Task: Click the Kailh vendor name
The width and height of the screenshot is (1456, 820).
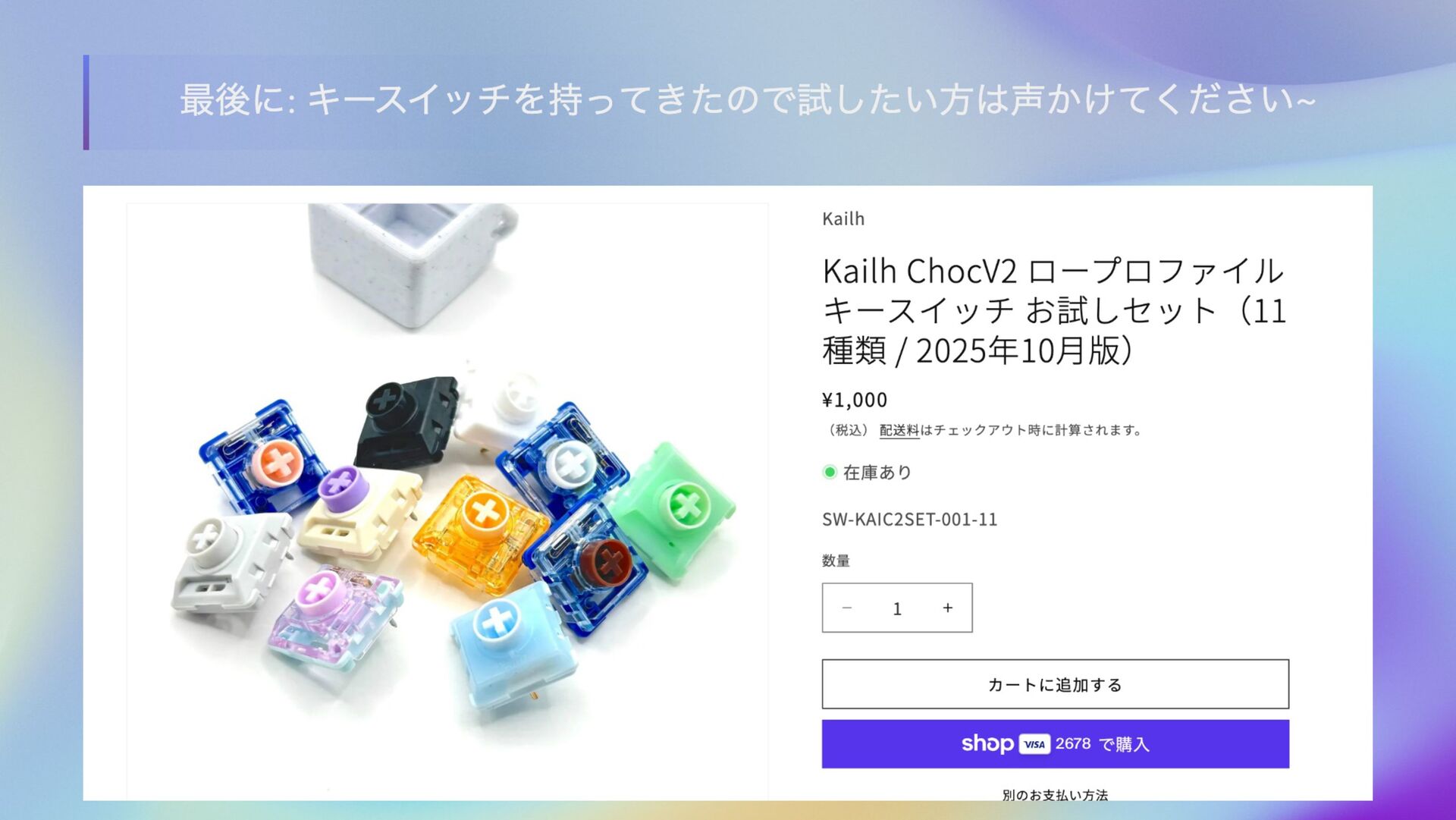Action: pyautogui.click(x=843, y=218)
